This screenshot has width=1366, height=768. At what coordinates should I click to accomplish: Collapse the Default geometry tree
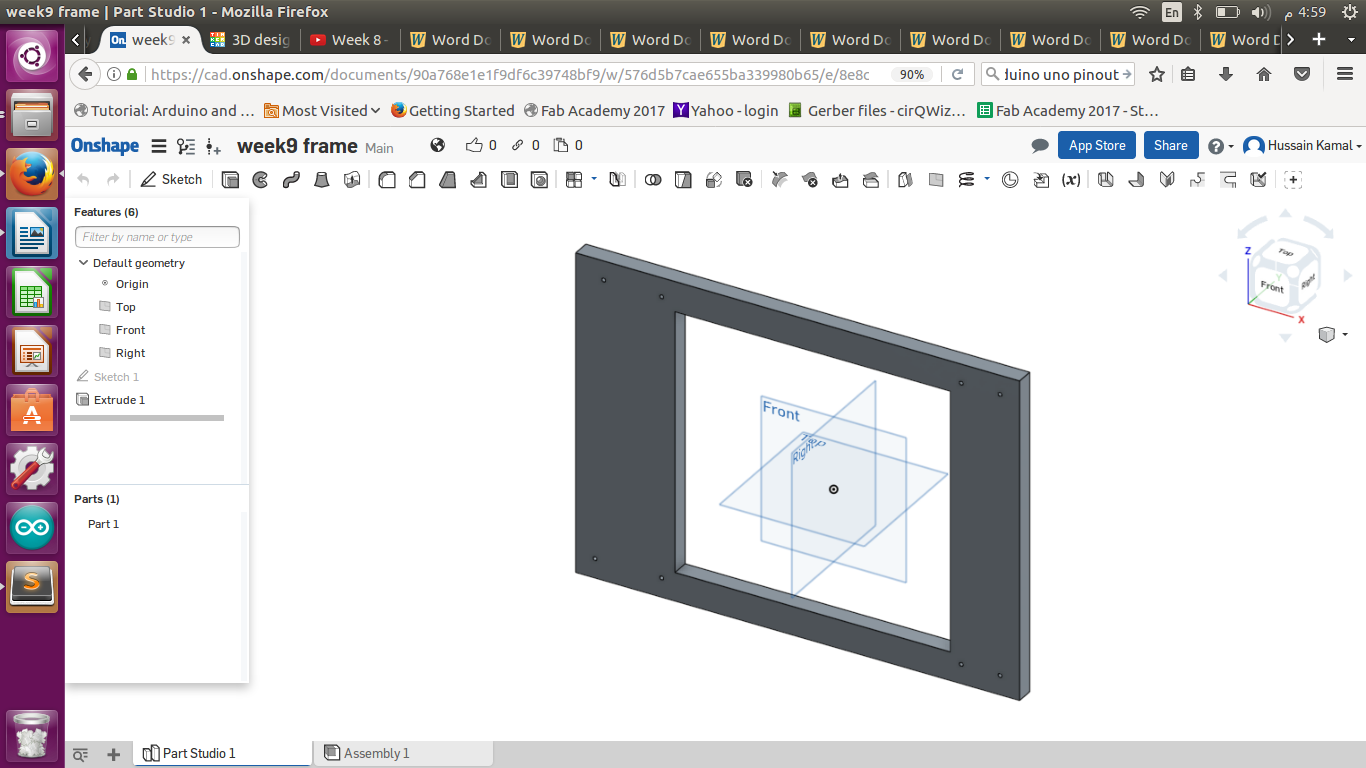coord(84,263)
